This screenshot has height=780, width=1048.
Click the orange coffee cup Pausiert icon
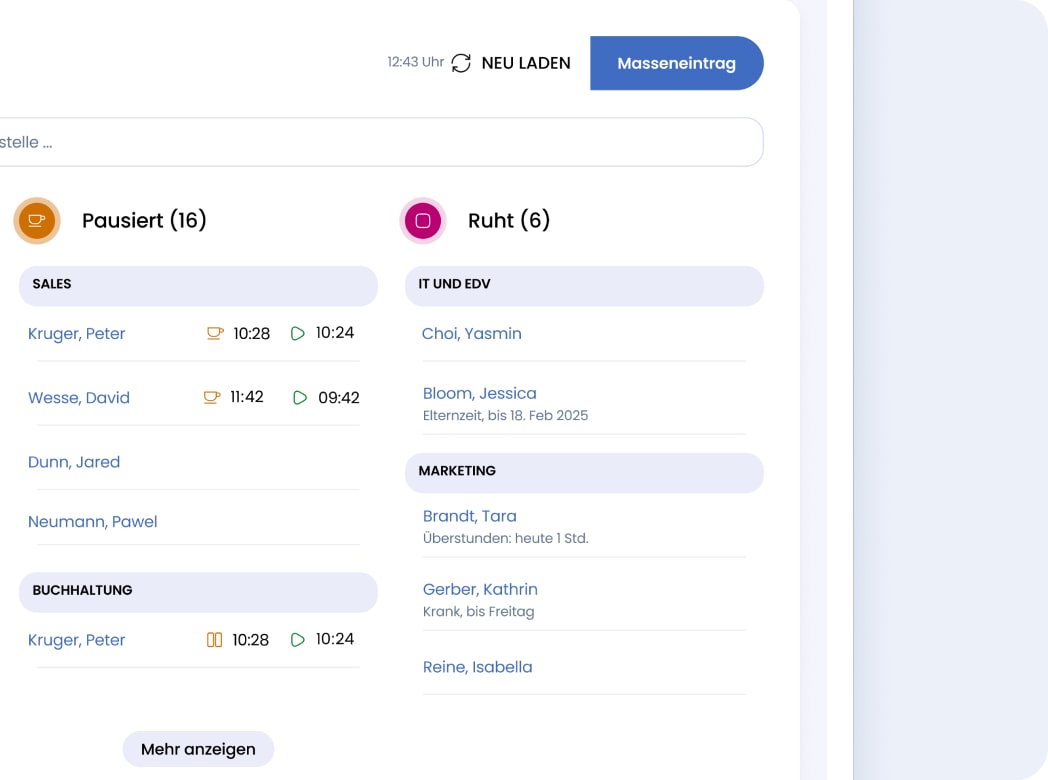(37, 220)
